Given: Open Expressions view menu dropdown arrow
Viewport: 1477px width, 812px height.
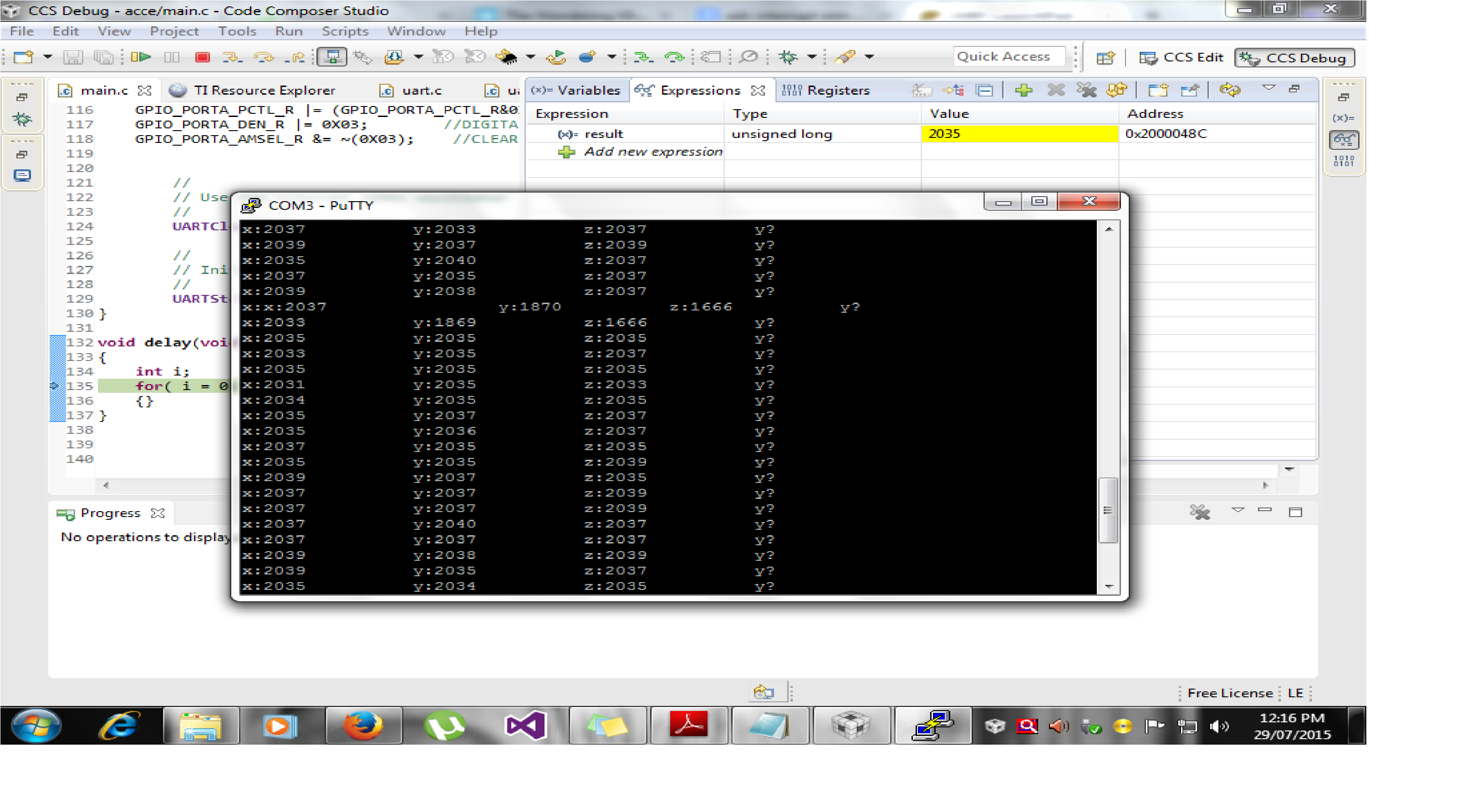Looking at the screenshot, I should point(1268,88).
